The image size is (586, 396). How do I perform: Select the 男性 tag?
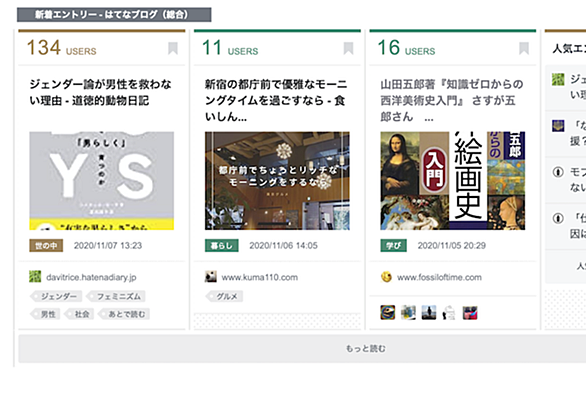coord(45,314)
